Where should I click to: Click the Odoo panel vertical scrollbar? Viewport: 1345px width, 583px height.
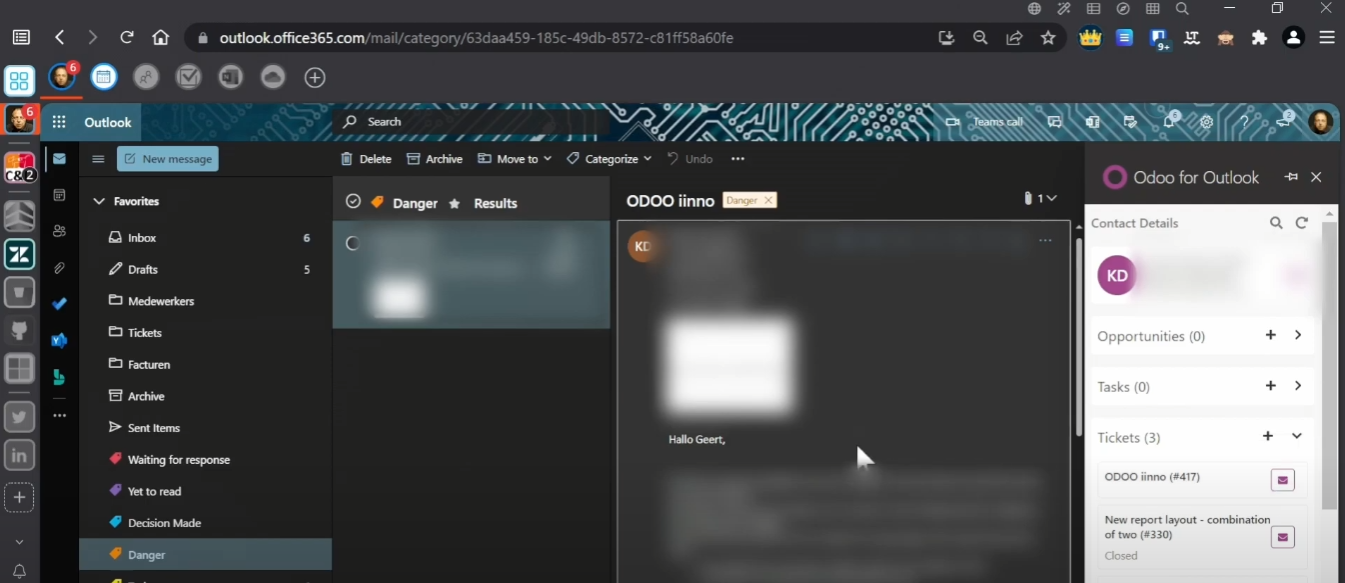pyautogui.click(x=1329, y=365)
